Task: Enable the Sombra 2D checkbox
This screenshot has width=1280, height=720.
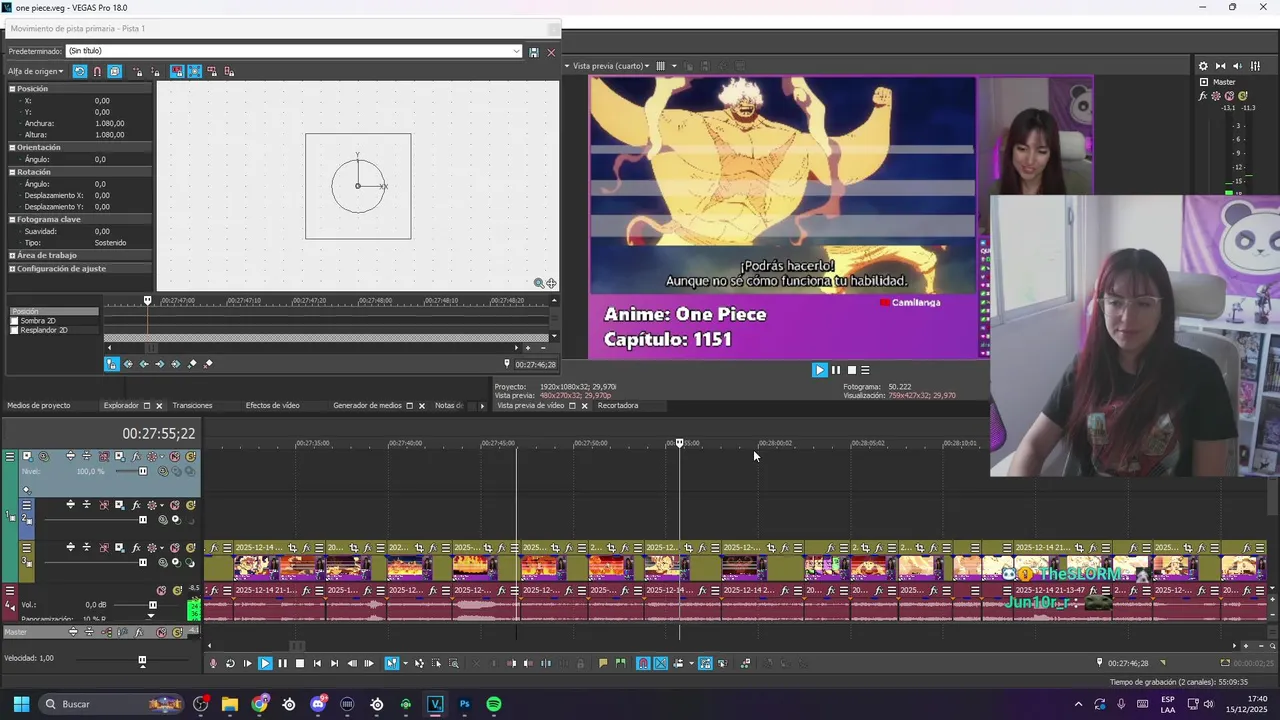Action: [14, 321]
